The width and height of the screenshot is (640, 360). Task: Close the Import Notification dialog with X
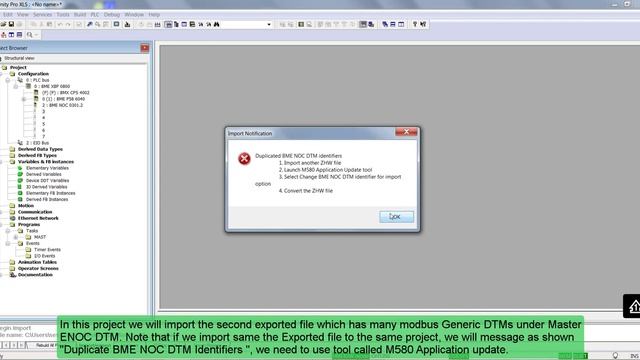point(406,132)
